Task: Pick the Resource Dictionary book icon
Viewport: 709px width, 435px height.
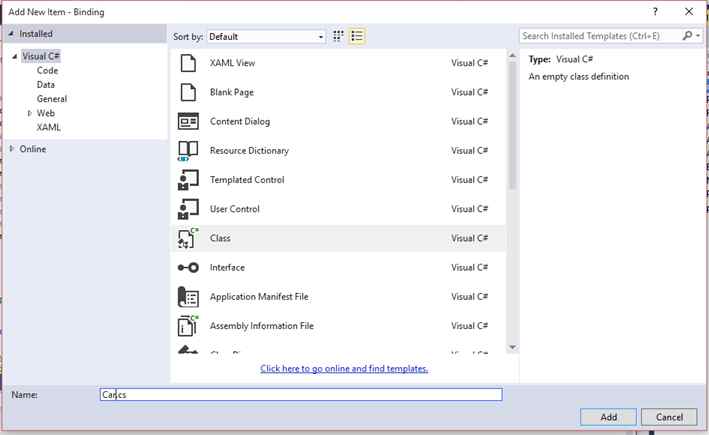Action: click(x=188, y=151)
